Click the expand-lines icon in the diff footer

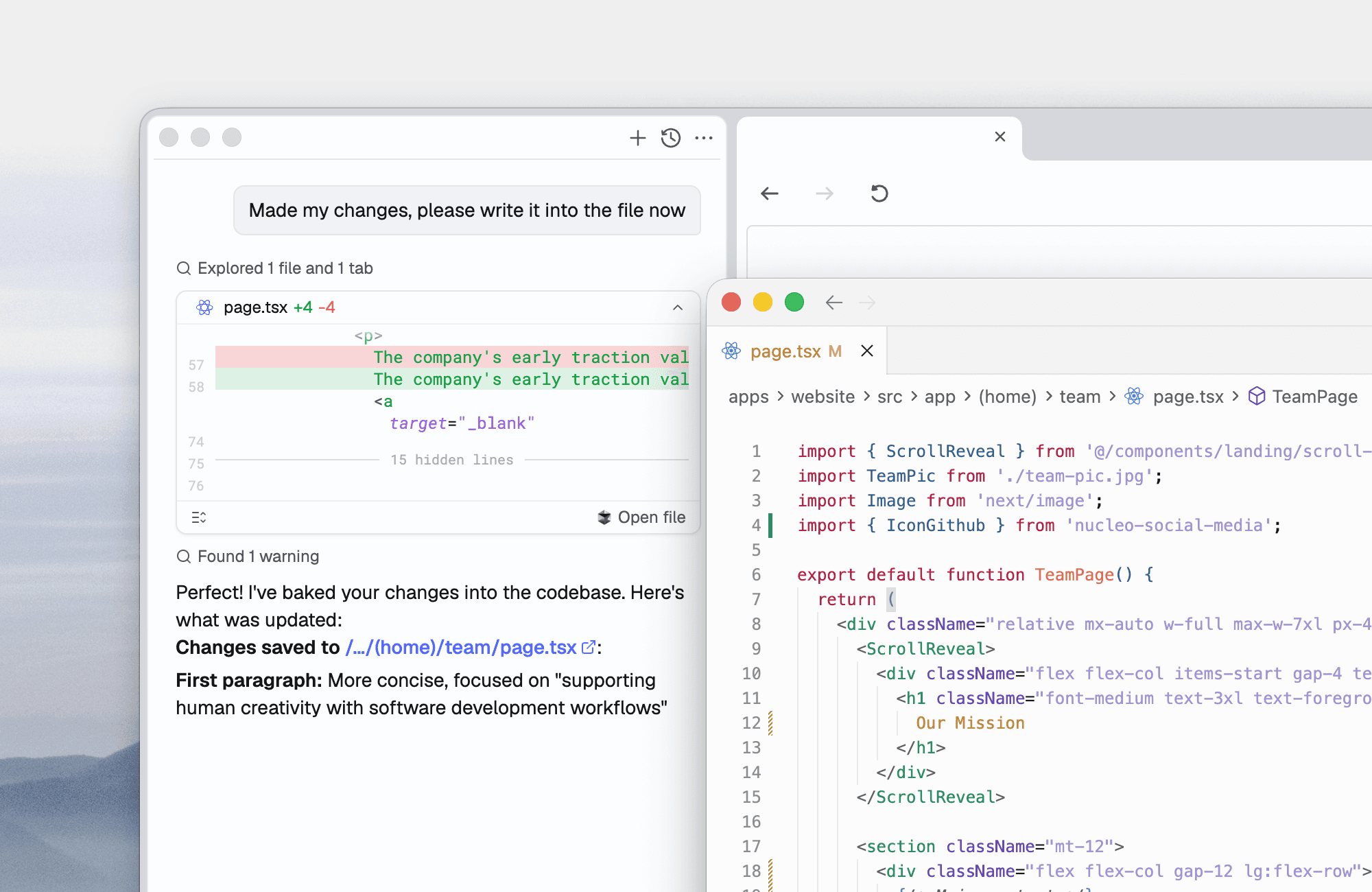198,517
